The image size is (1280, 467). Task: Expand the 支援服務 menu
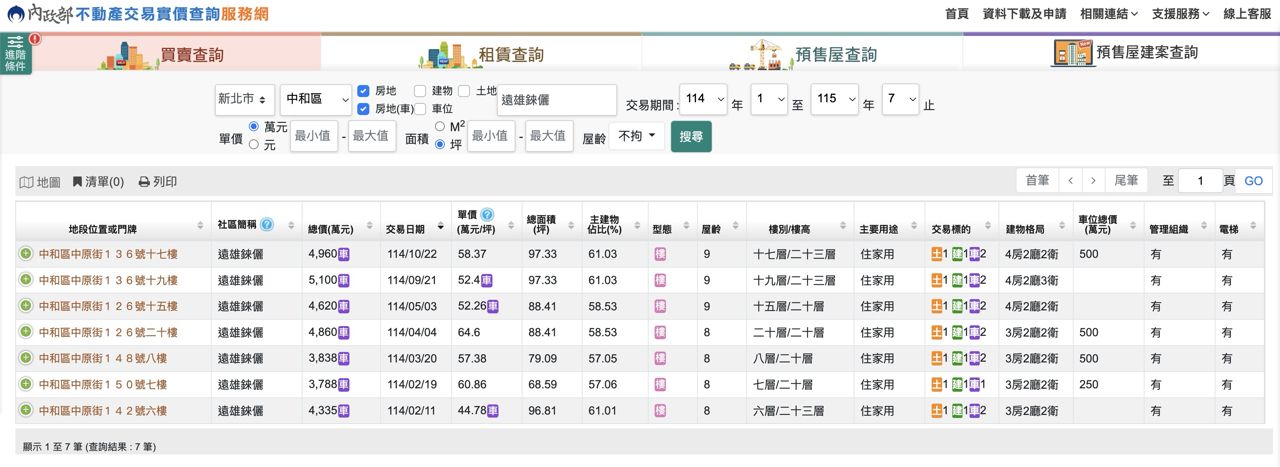point(1180,14)
